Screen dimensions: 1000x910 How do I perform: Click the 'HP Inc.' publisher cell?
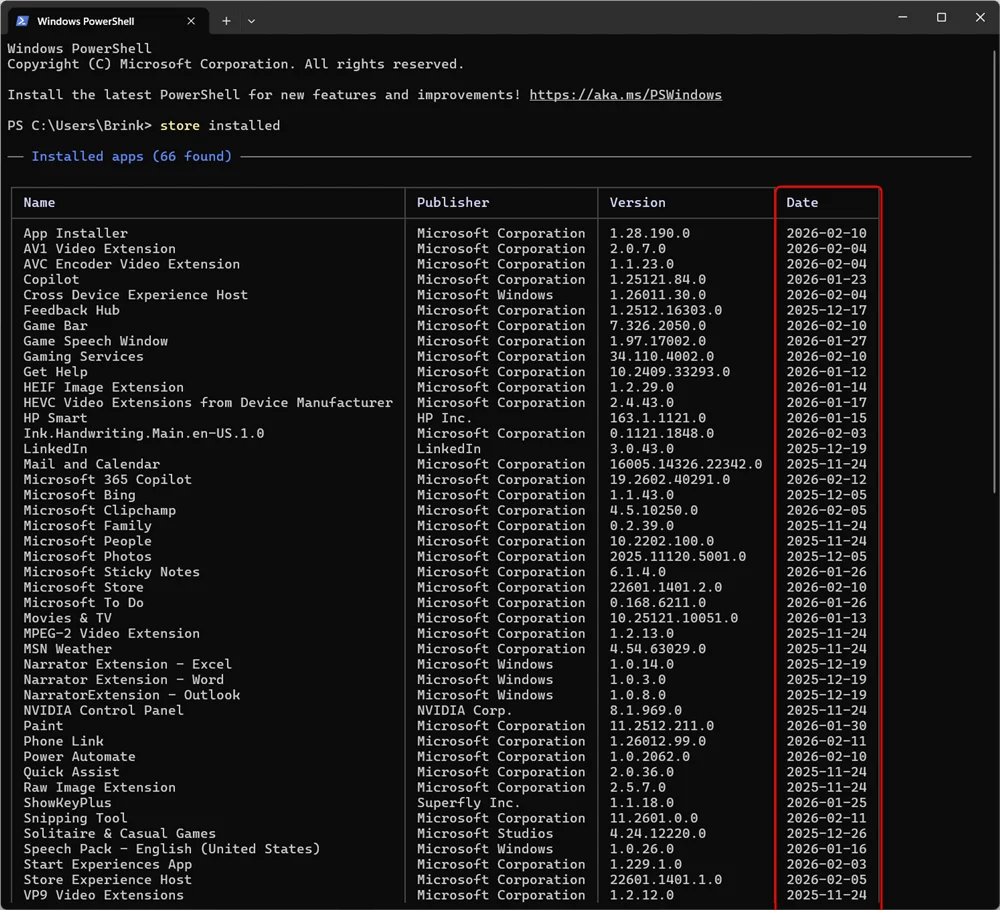click(x=445, y=418)
